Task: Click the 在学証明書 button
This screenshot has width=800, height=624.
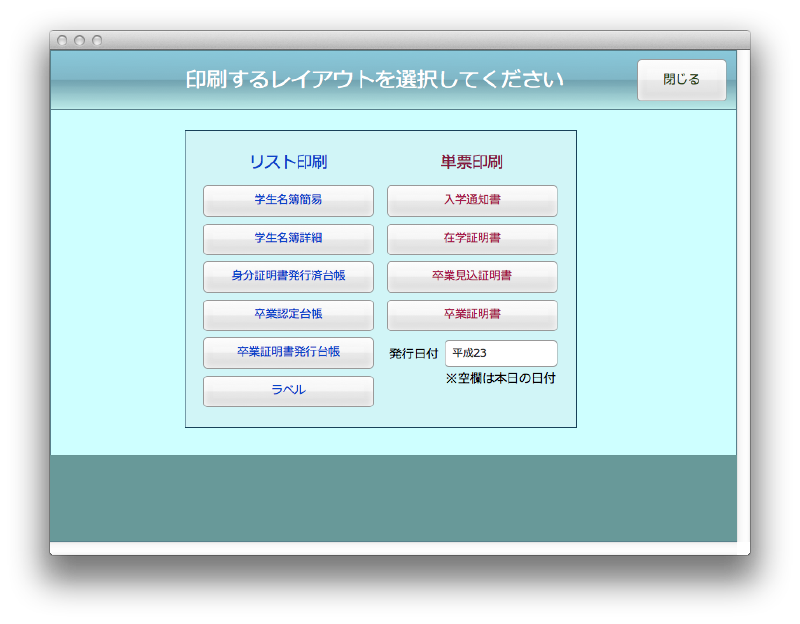Action: (x=472, y=238)
